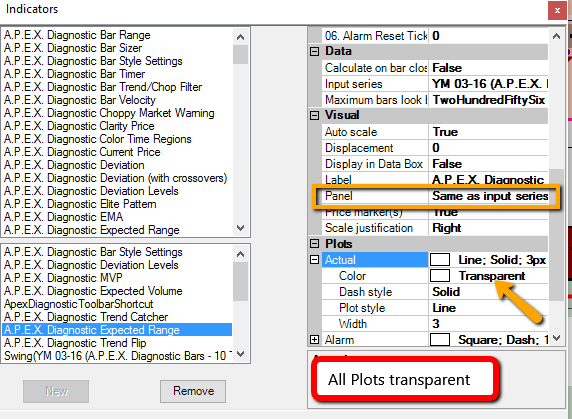
Task: Select A.P.E.X. Diagnostic Deviation (with crossovers)
Action: (x=115, y=178)
